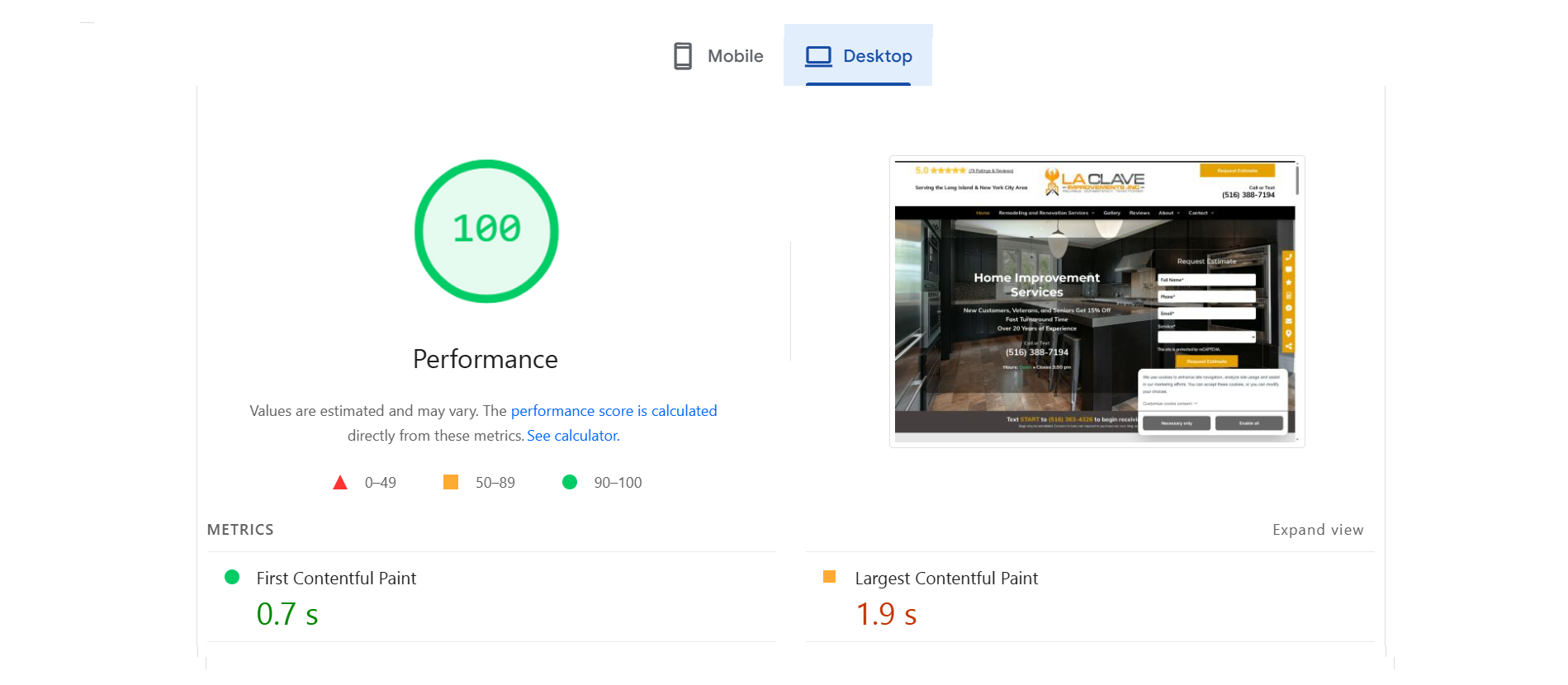Click the METRICS section heading
This screenshot has width=1568, height=685.
click(240, 530)
